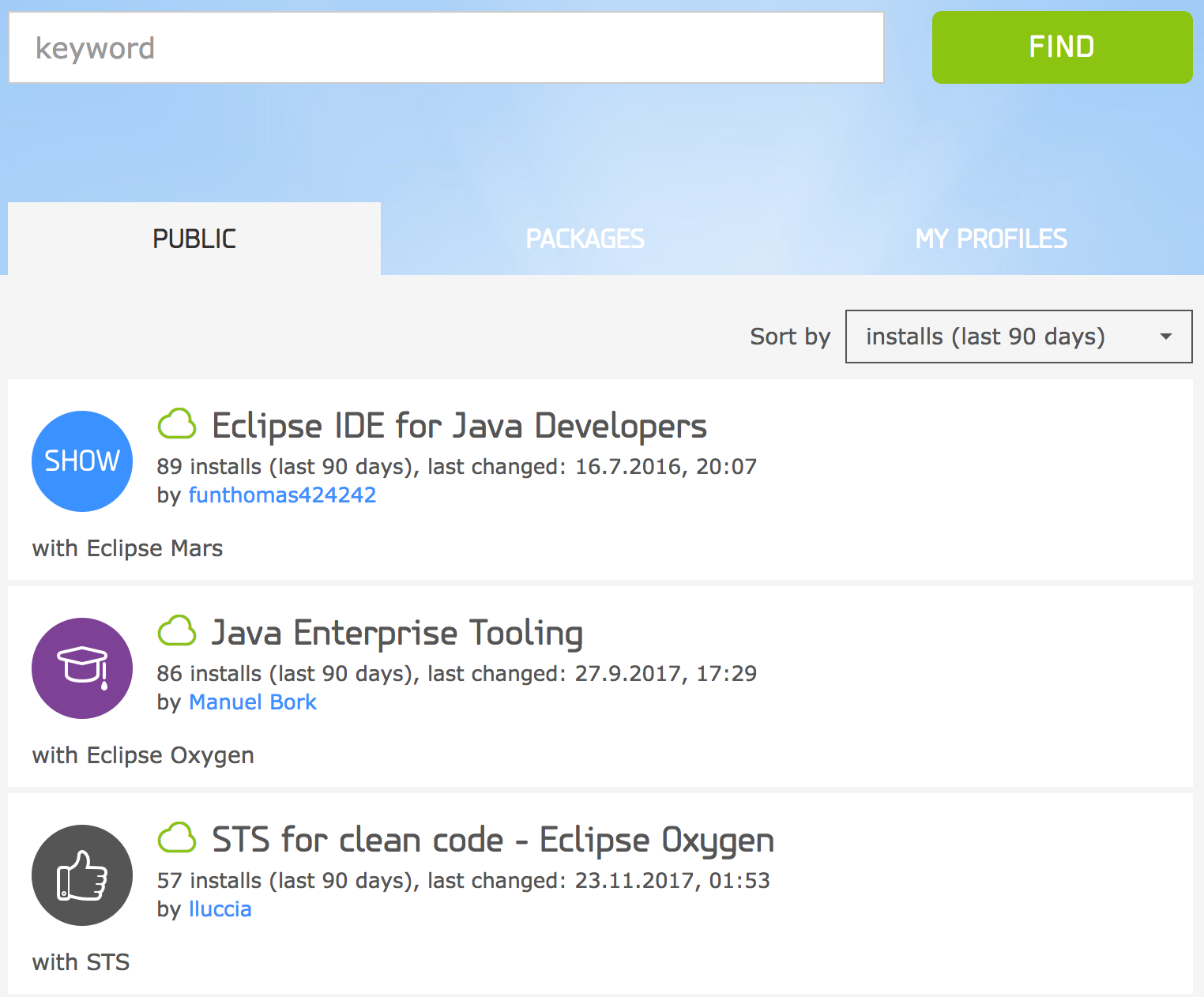1204x997 pixels.
Task: Open the Sort by dropdown
Action: point(1018,337)
